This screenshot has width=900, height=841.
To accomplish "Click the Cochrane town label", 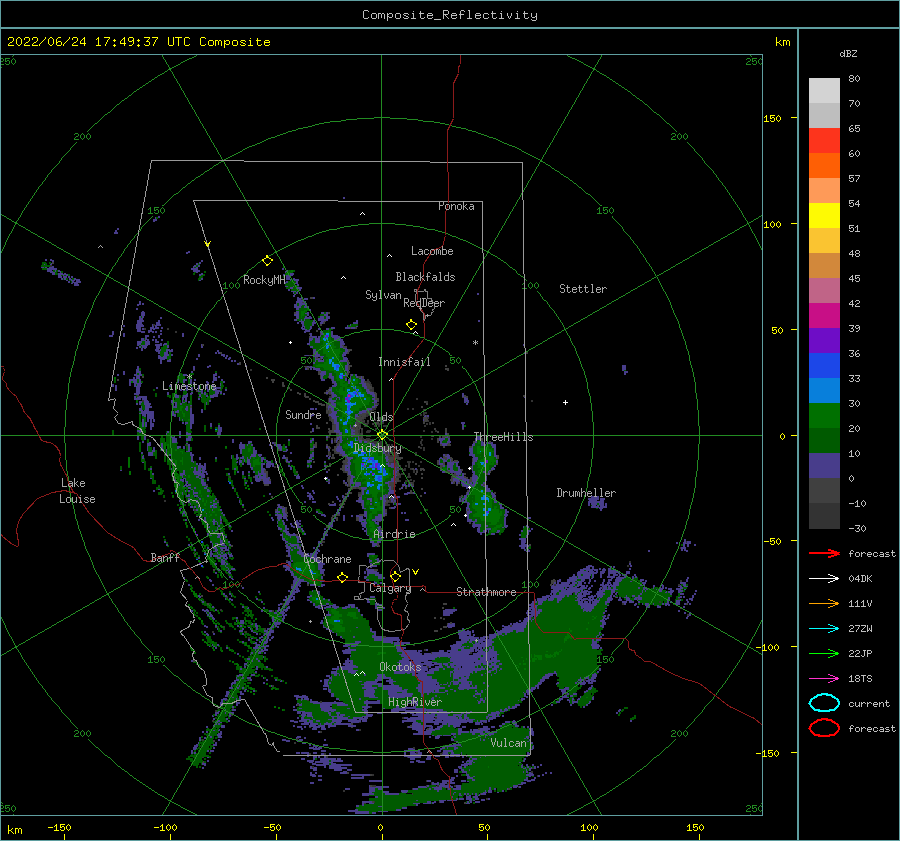I will coord(327,559).
